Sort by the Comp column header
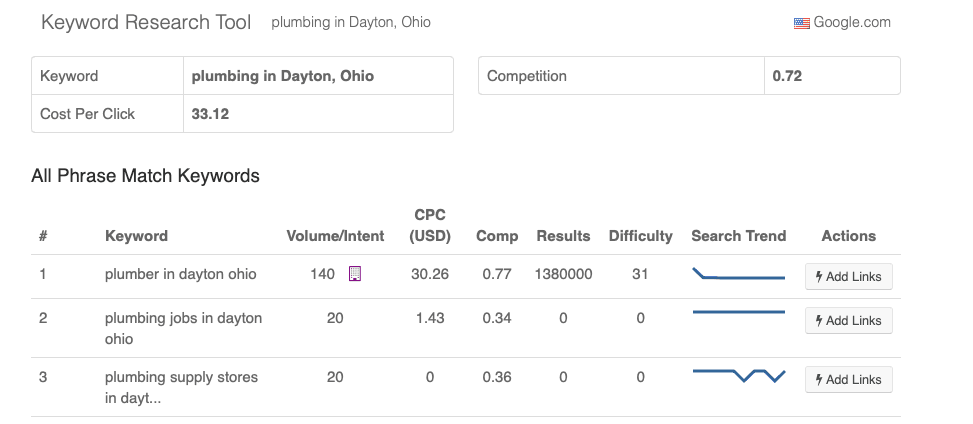Image resolution: width=973 pixels, height=424 pixels. (497, 236)
